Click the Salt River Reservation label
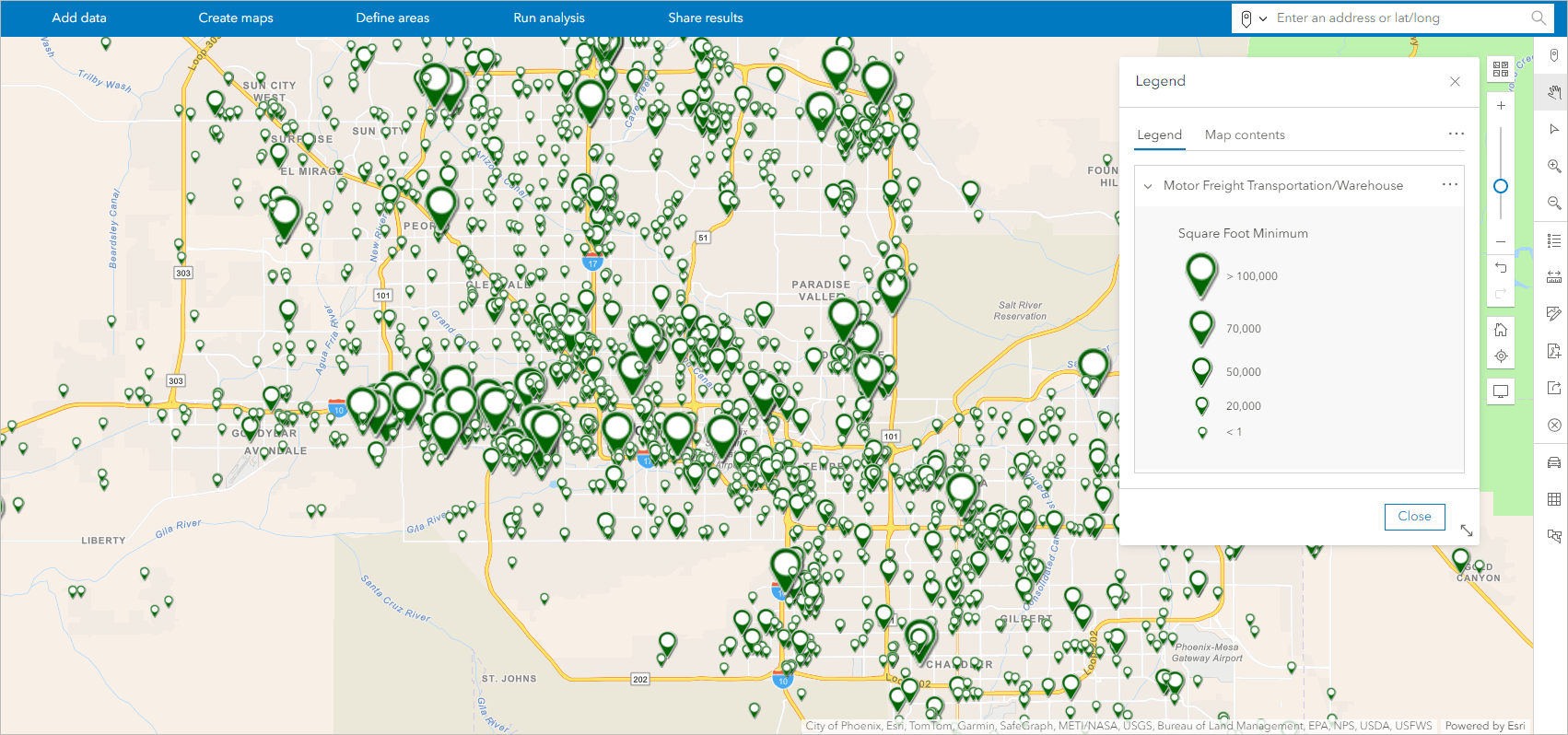The image size is (1568, 735). (1020, 310)
